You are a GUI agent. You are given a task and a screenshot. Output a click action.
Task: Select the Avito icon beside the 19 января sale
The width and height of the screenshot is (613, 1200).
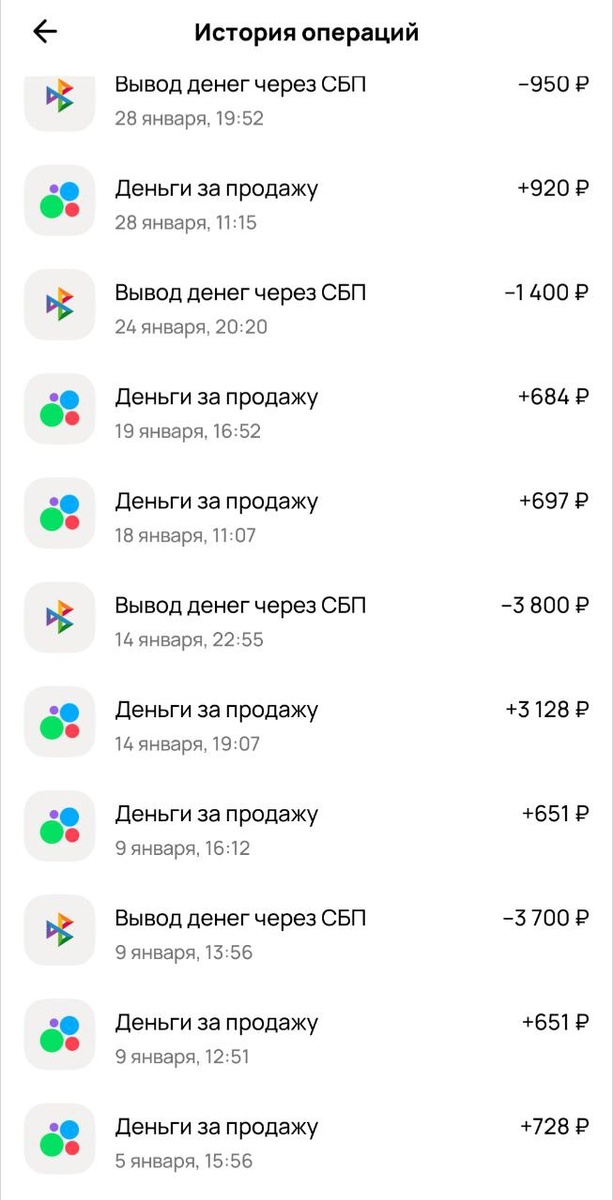coord(59,409)
